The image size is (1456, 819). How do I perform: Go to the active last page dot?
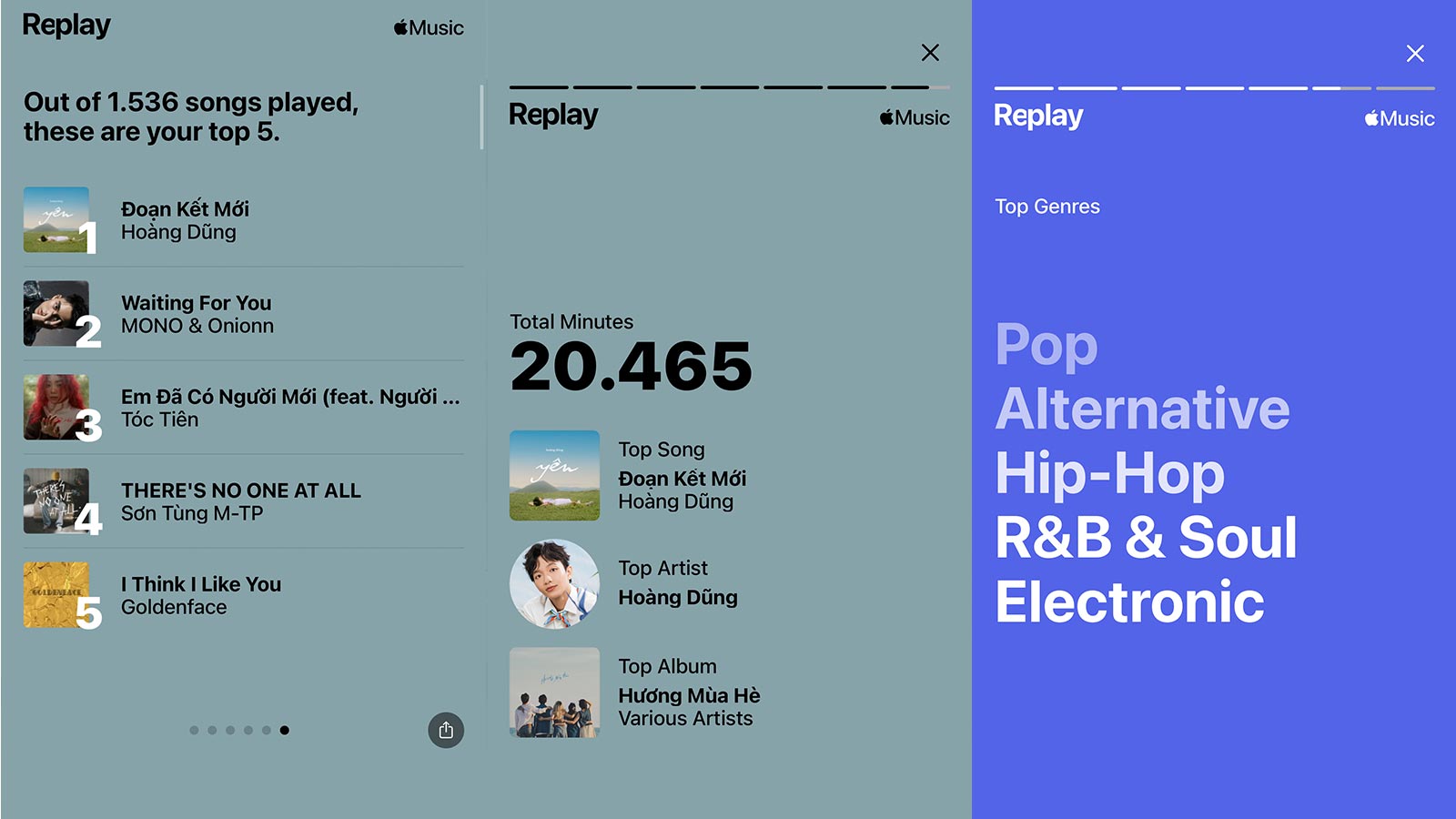click(x=285, y=730)
